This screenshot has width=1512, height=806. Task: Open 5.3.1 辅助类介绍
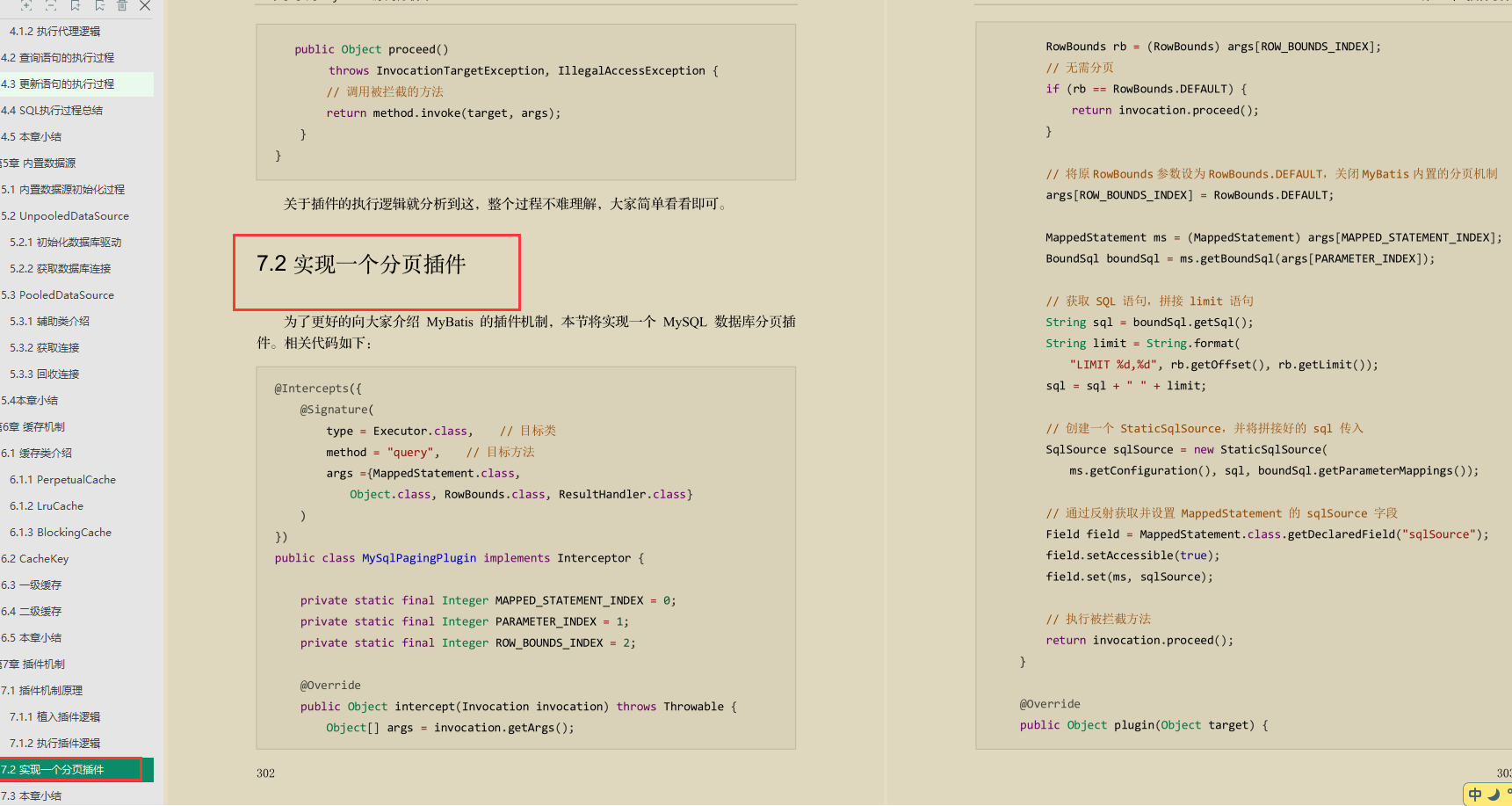[50, 321]
